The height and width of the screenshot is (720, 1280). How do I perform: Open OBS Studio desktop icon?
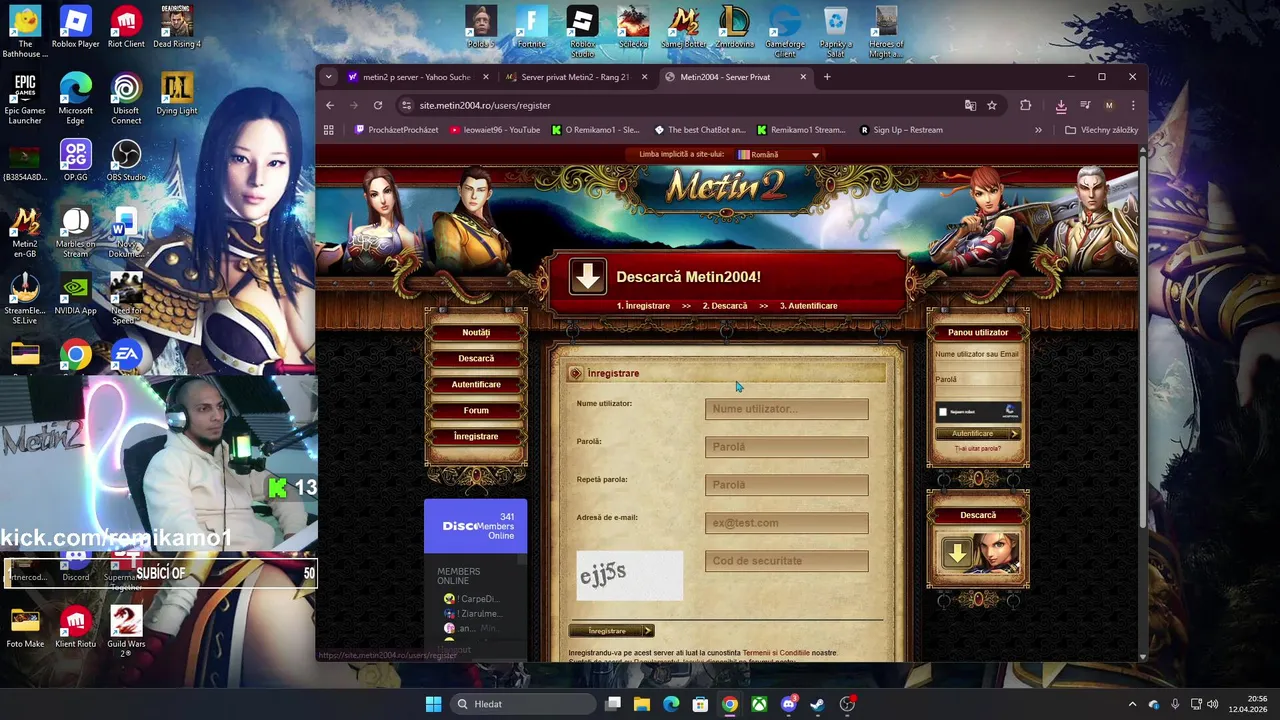tap(126, 161)
